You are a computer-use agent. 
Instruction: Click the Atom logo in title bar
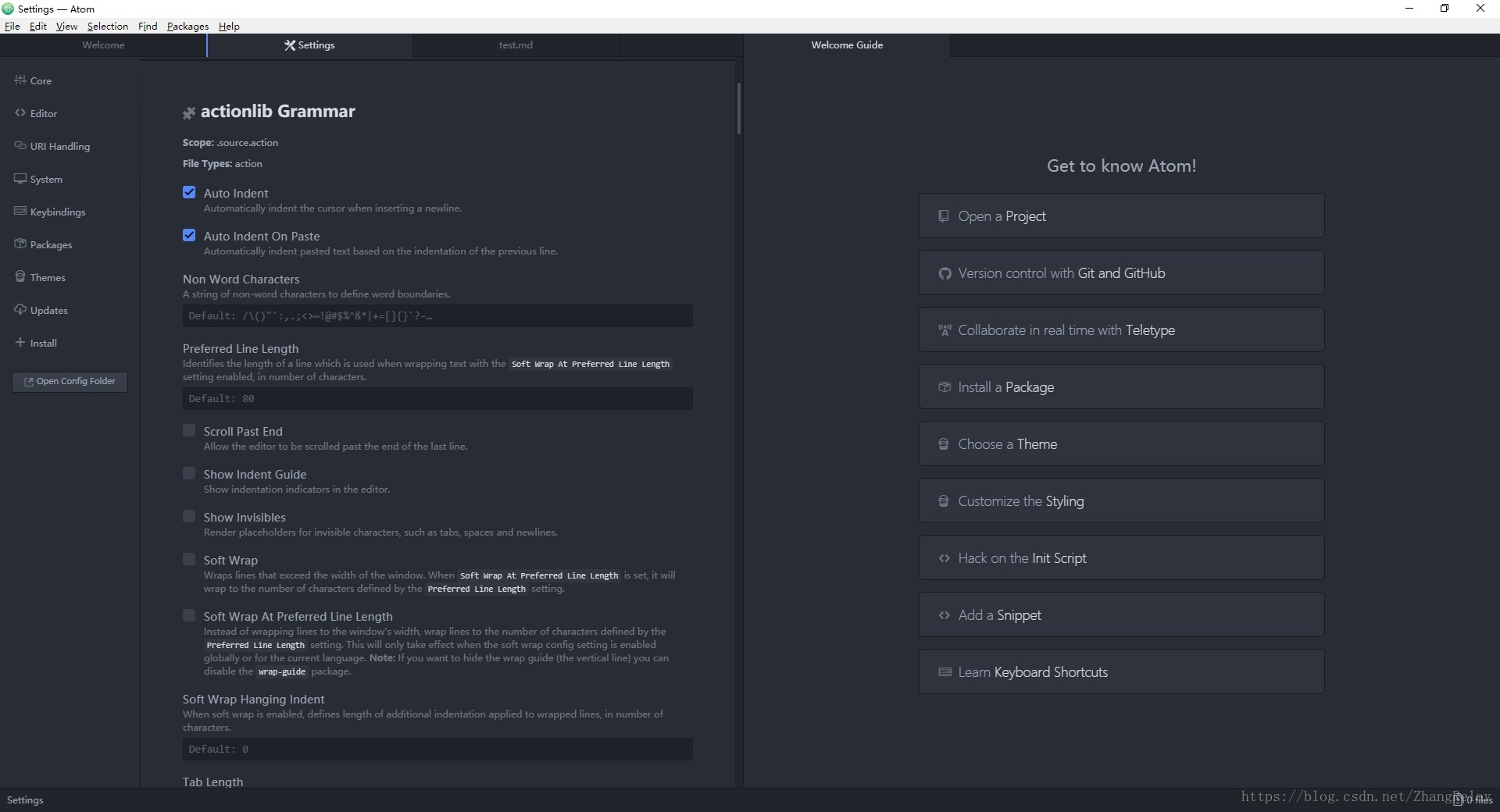(8, 9)
